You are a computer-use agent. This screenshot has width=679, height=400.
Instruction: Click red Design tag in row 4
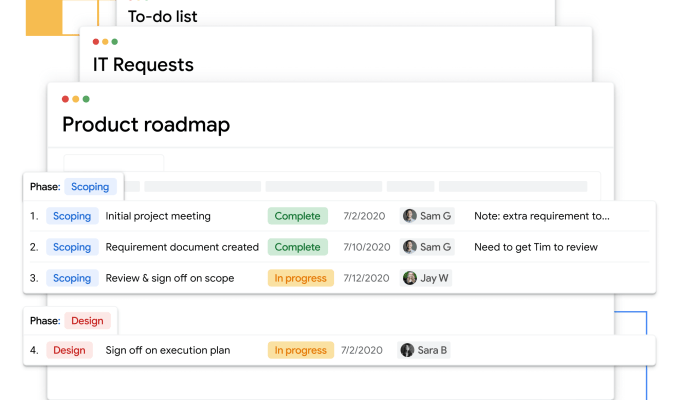pyautogui.click(x=69, y=350)
